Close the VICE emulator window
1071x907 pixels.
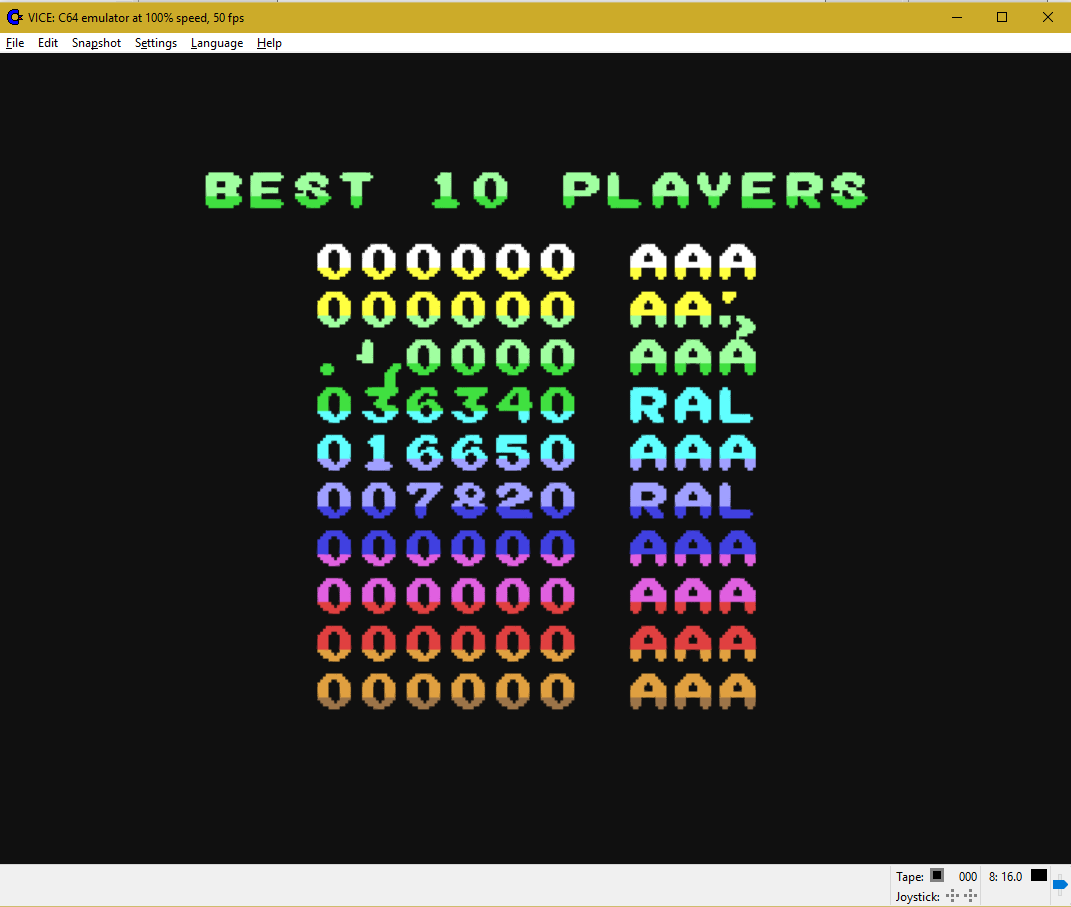[x=1047, y=17]
